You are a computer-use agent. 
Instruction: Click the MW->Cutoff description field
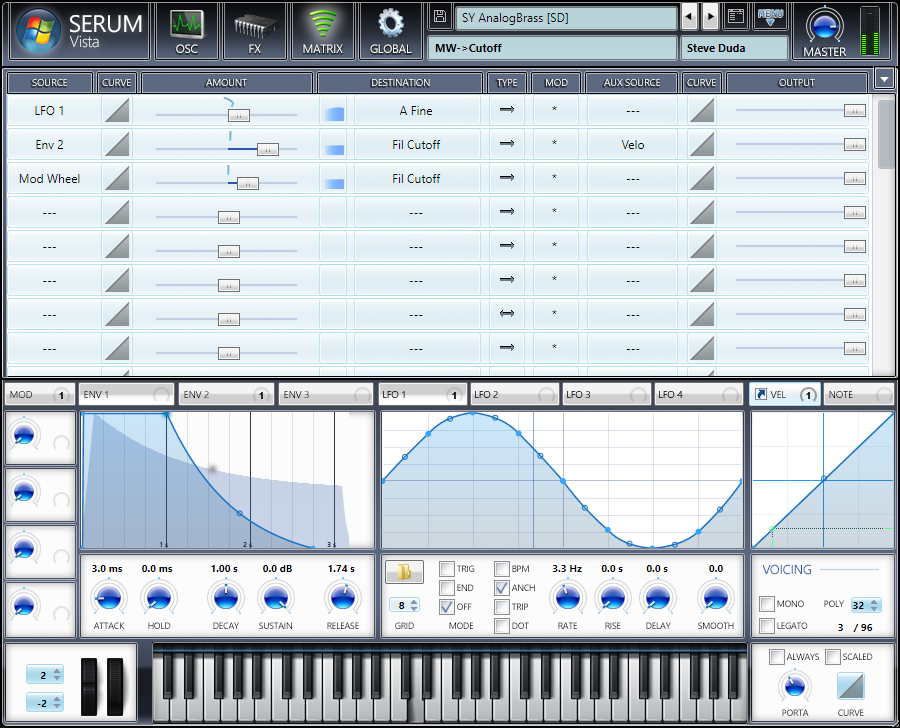pos(552,48)
